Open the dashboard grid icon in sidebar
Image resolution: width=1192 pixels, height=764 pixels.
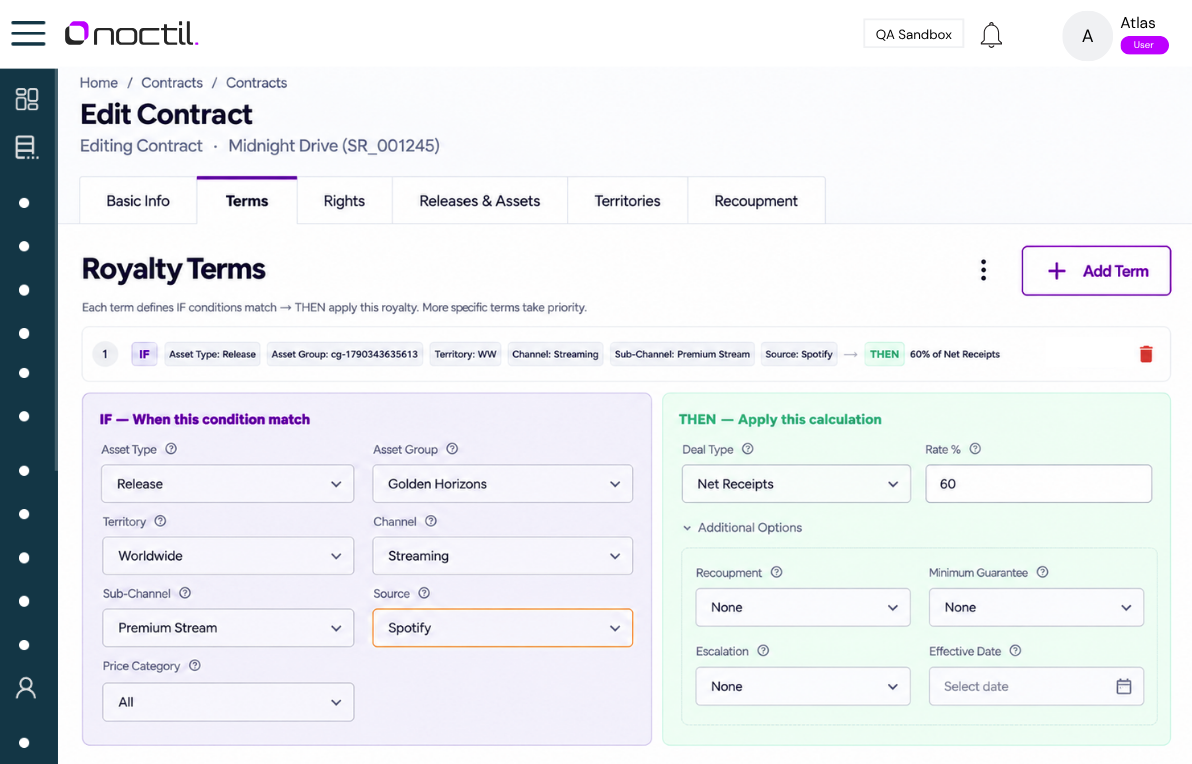tap(27, 99)
